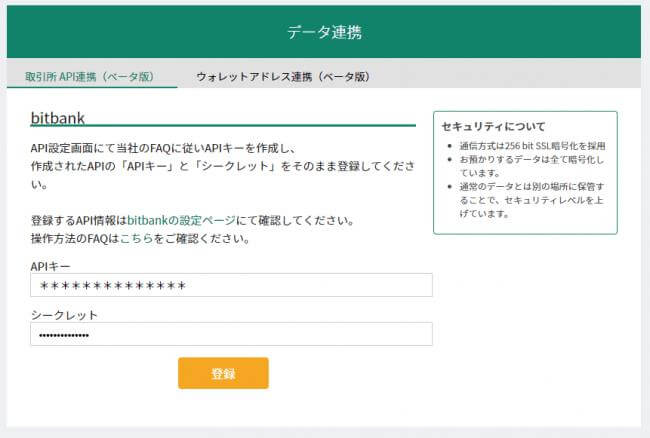
Task: Click the API設定画面にて当社のFAQに従い instruction line
Action: pos(163,148)
